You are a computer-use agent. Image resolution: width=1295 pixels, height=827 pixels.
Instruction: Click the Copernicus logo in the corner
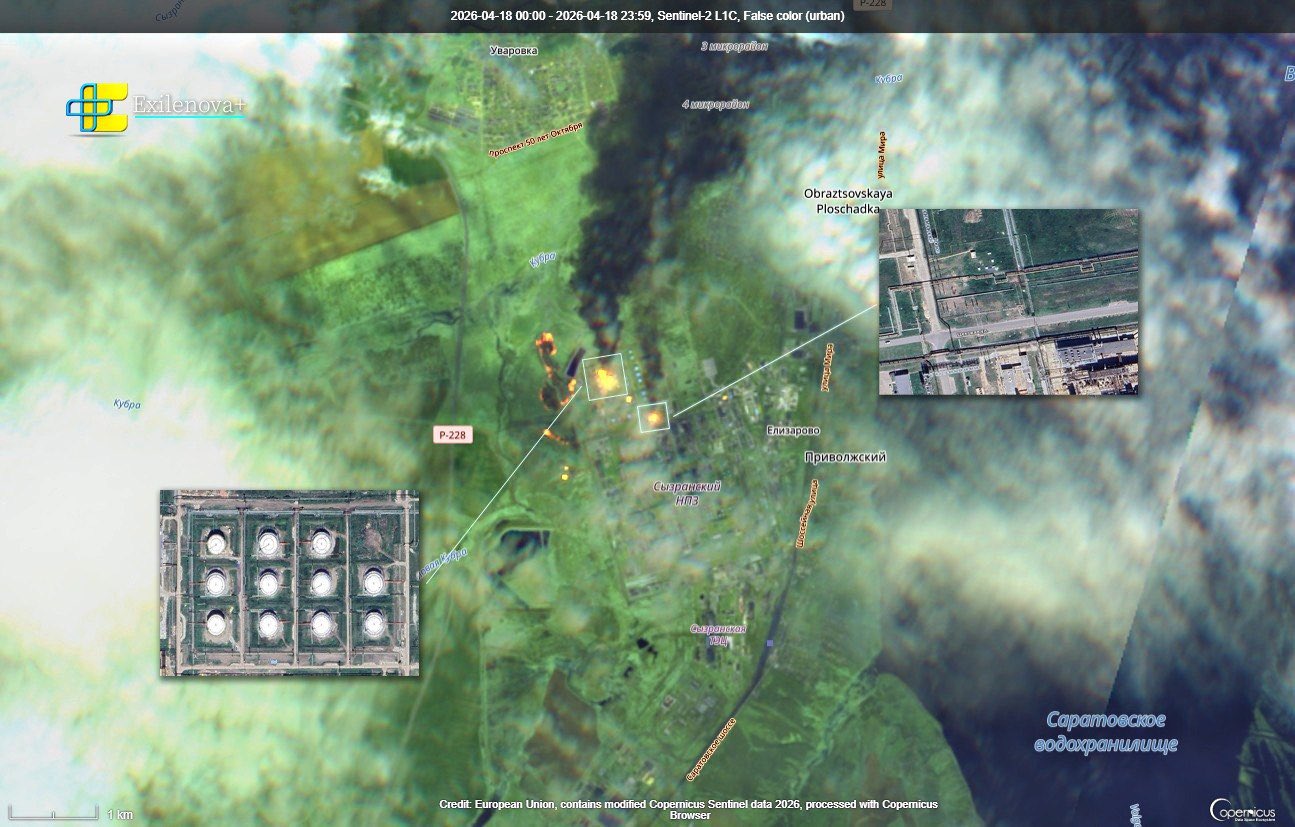[x=1242, y=809]
